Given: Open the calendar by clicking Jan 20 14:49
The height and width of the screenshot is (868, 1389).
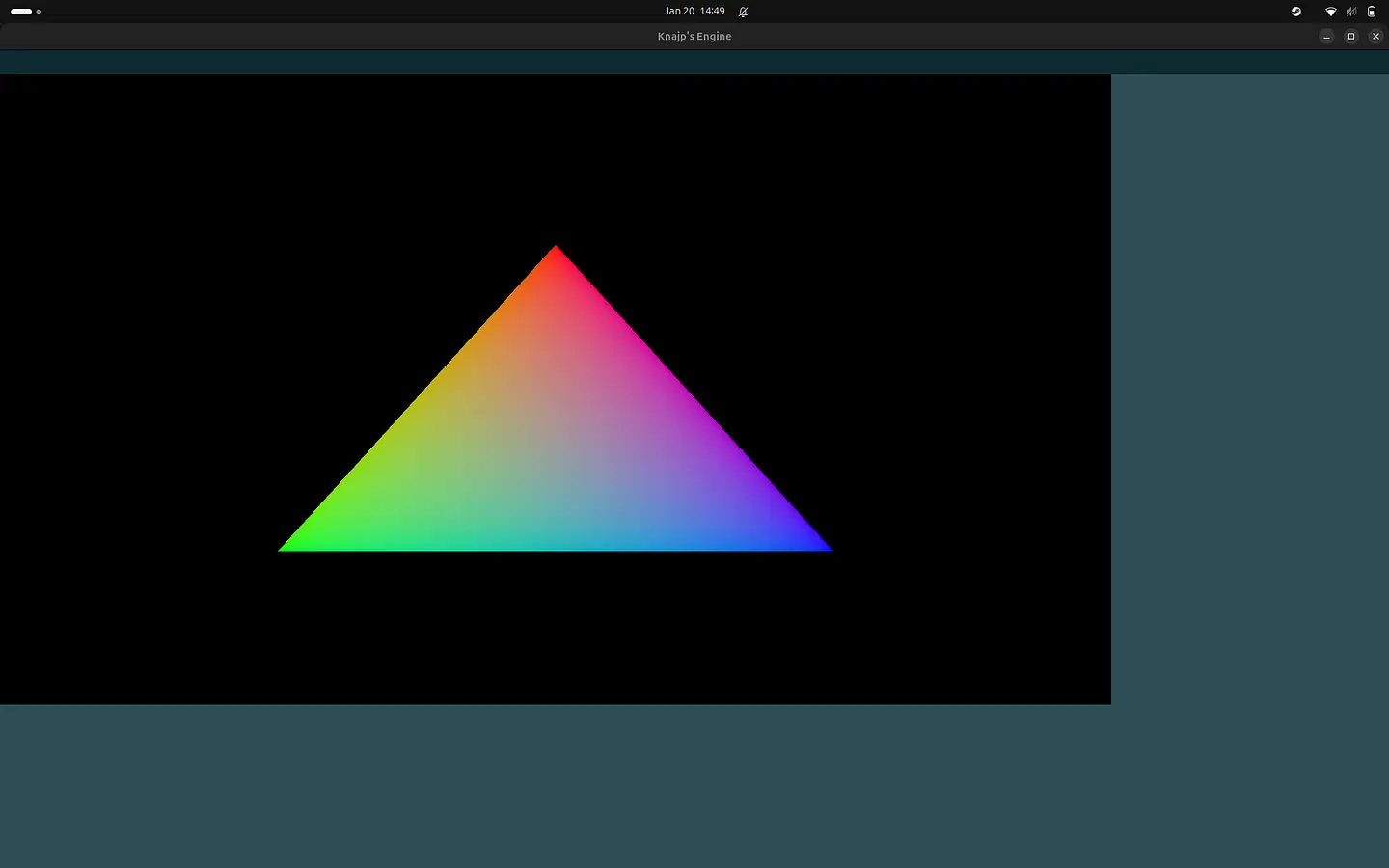Looking at the screenshot, I should click(694, 12).
